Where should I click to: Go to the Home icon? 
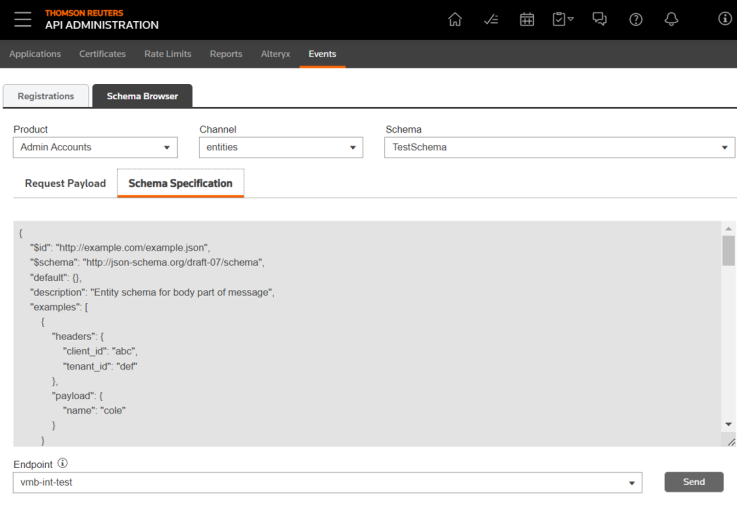point(455,19)
